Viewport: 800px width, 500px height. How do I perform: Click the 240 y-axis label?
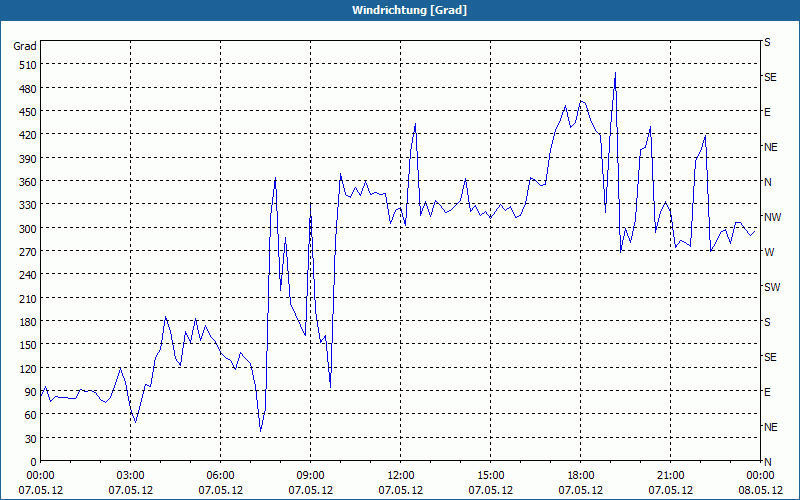[28, 276]
